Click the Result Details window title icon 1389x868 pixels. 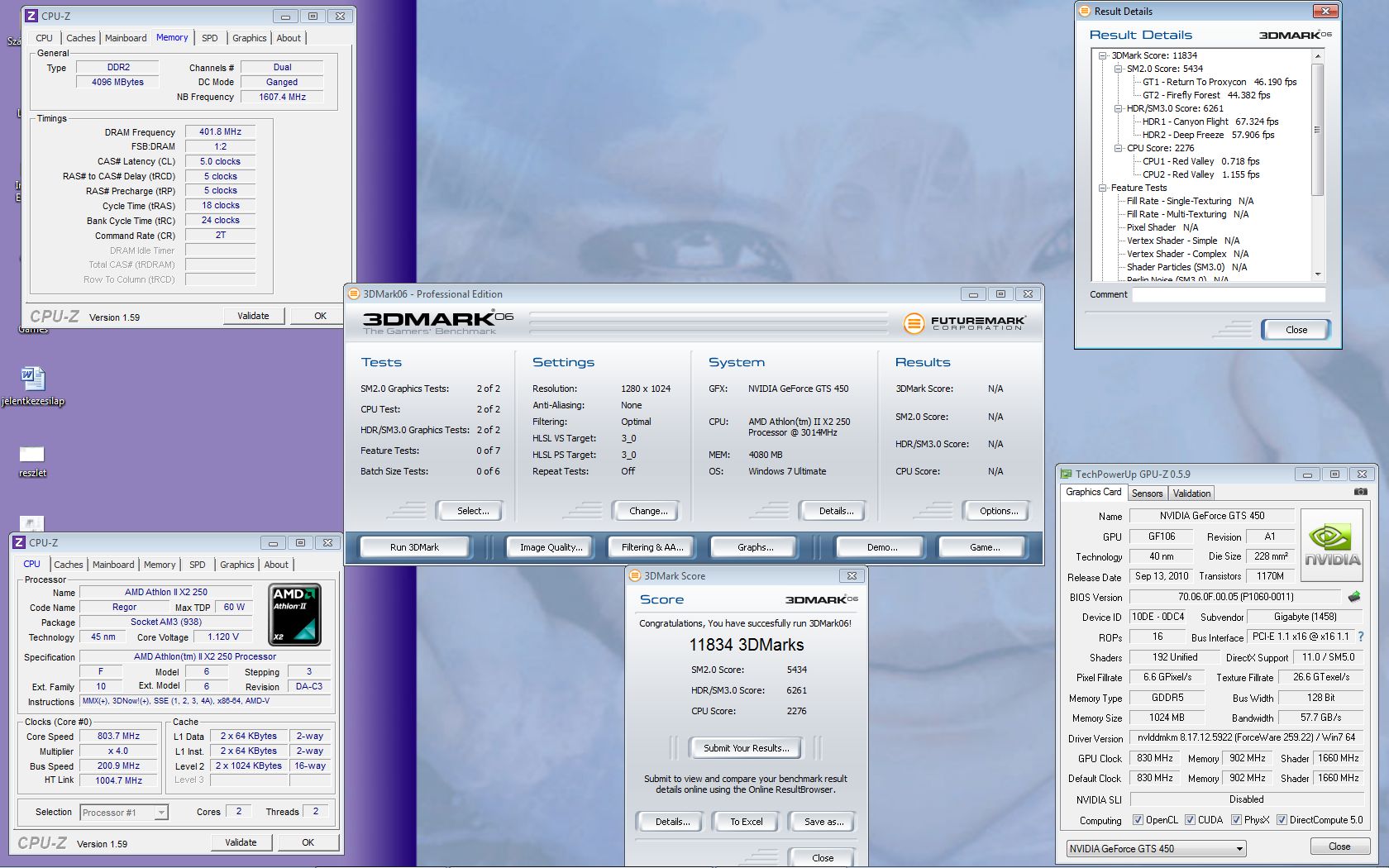point(1084,11)
